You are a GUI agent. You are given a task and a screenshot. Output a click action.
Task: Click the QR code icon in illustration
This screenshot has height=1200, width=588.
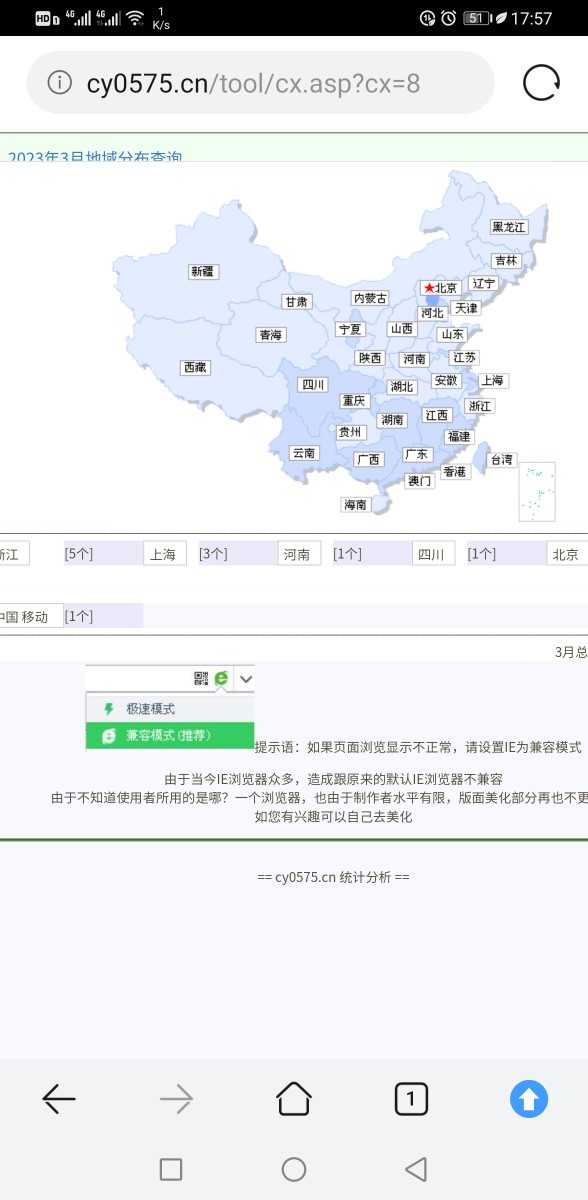pyautogui.click(x=201, y=678)
